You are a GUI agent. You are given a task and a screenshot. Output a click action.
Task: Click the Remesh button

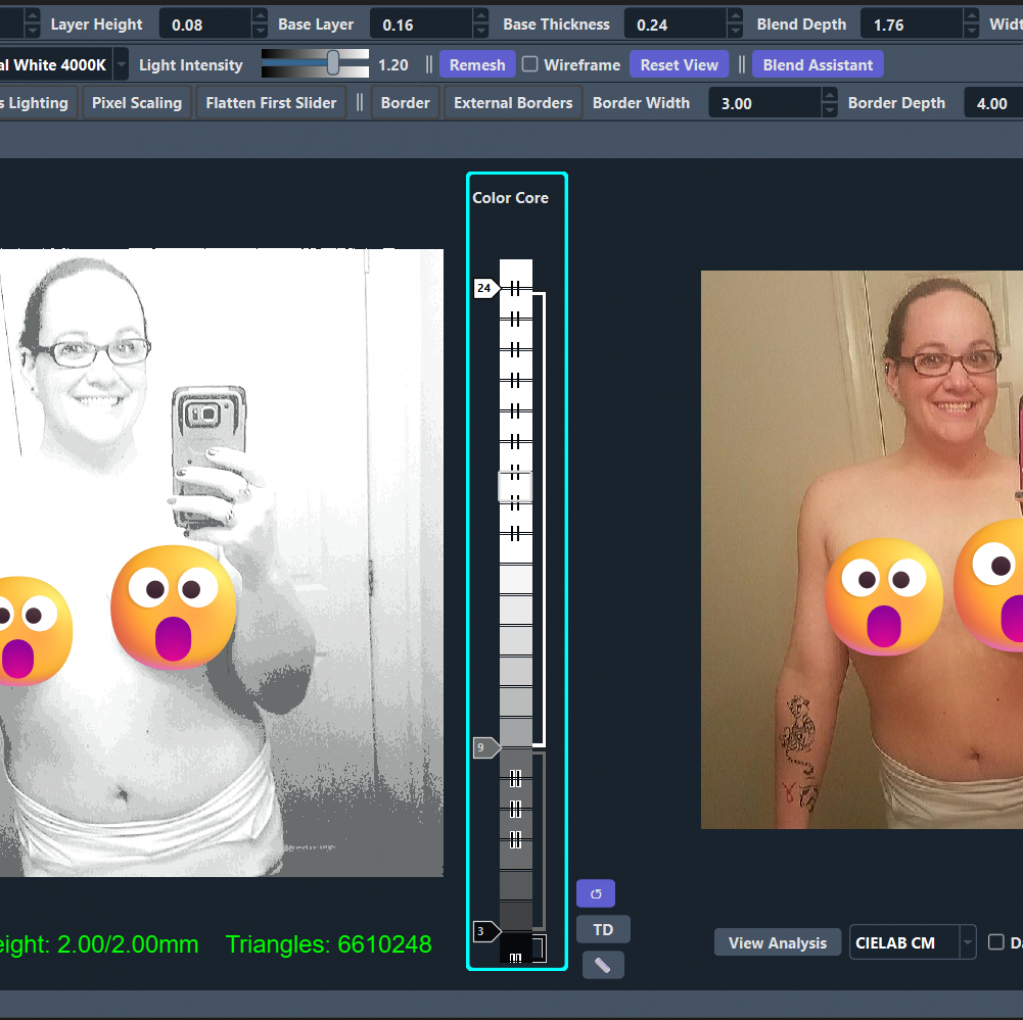coord(477,64)
